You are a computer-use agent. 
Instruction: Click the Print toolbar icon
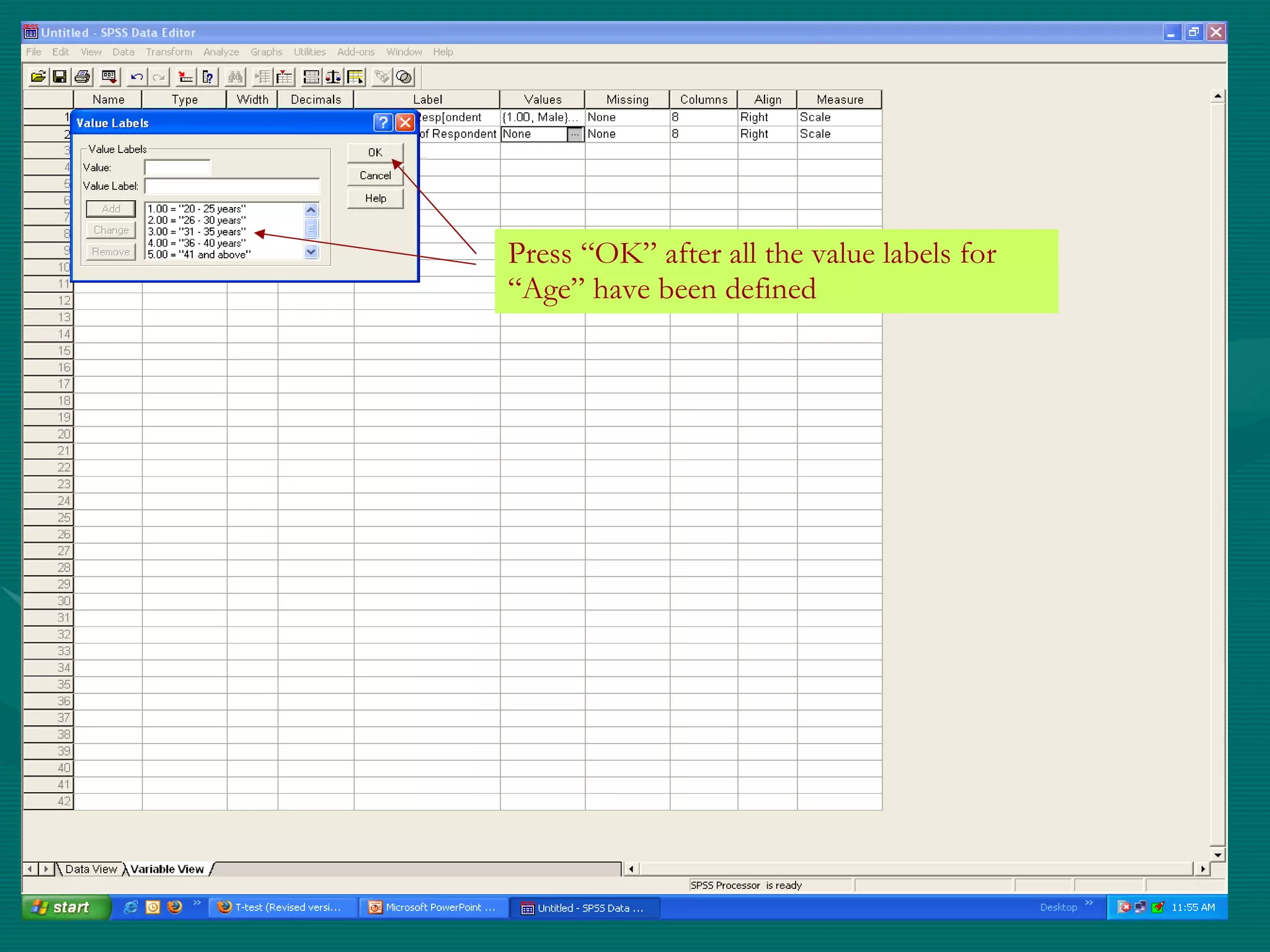(x=82, y=77)
